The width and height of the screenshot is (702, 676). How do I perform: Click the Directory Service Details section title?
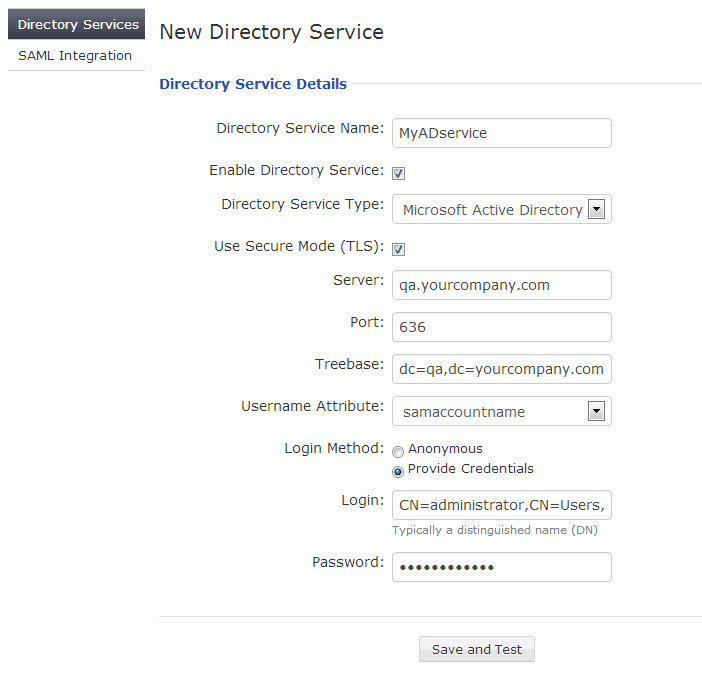(x=253, y=84)
